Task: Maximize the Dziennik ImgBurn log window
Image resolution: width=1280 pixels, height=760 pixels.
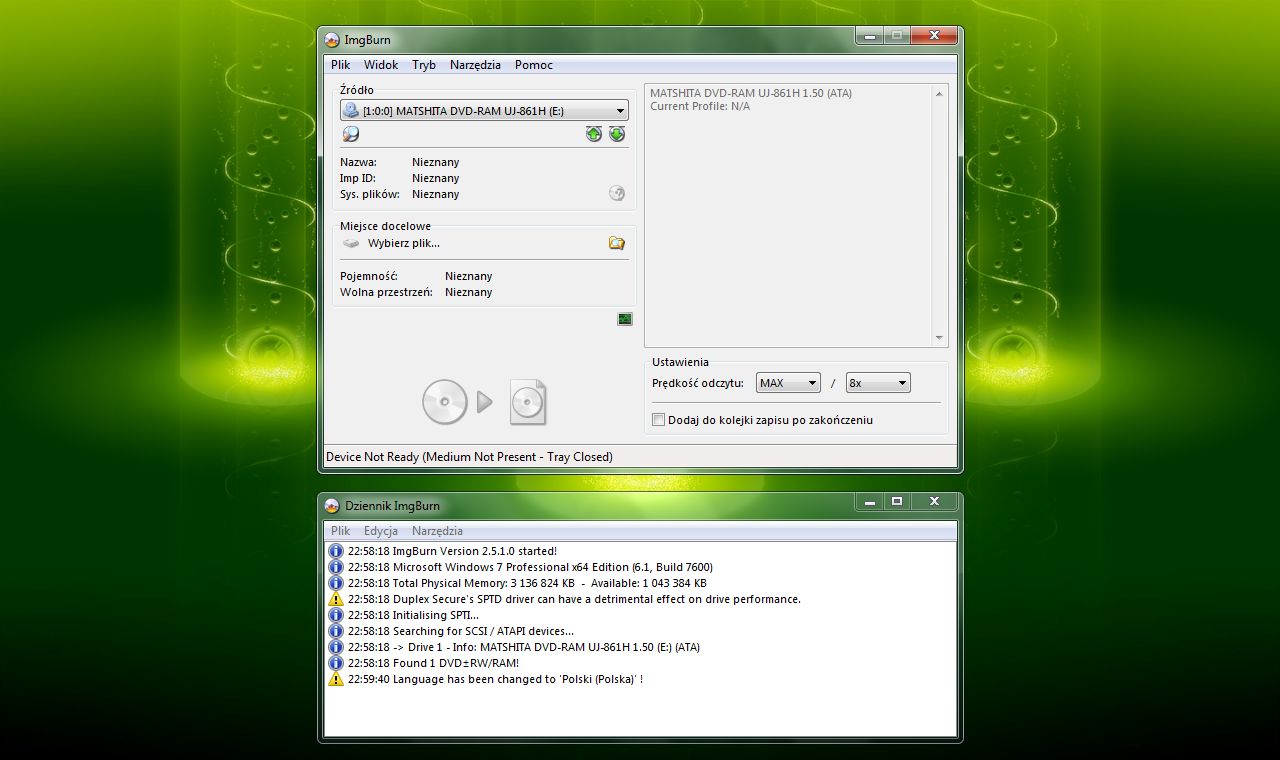Action: pos(897,501)
